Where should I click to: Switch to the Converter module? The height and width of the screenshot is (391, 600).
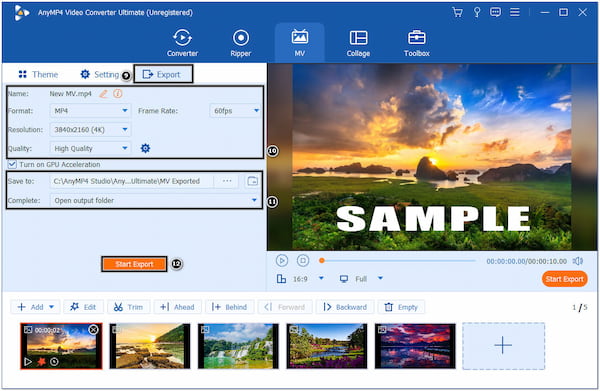(182, 43)
